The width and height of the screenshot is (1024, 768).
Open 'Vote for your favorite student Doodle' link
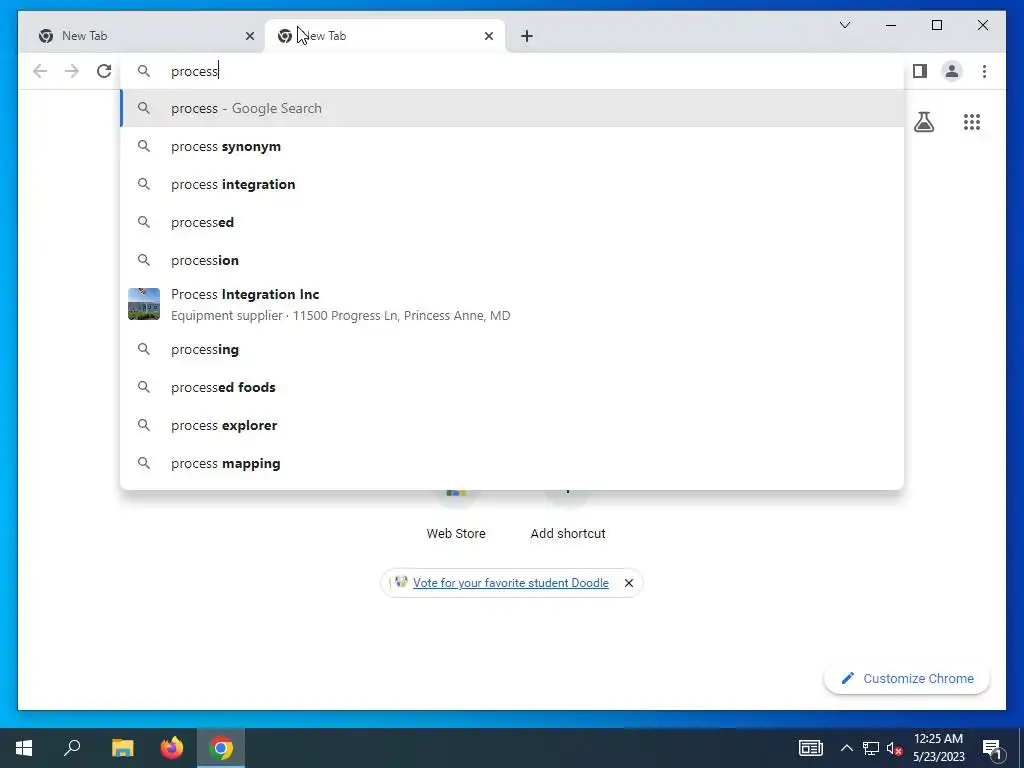[x=511, y=583]
